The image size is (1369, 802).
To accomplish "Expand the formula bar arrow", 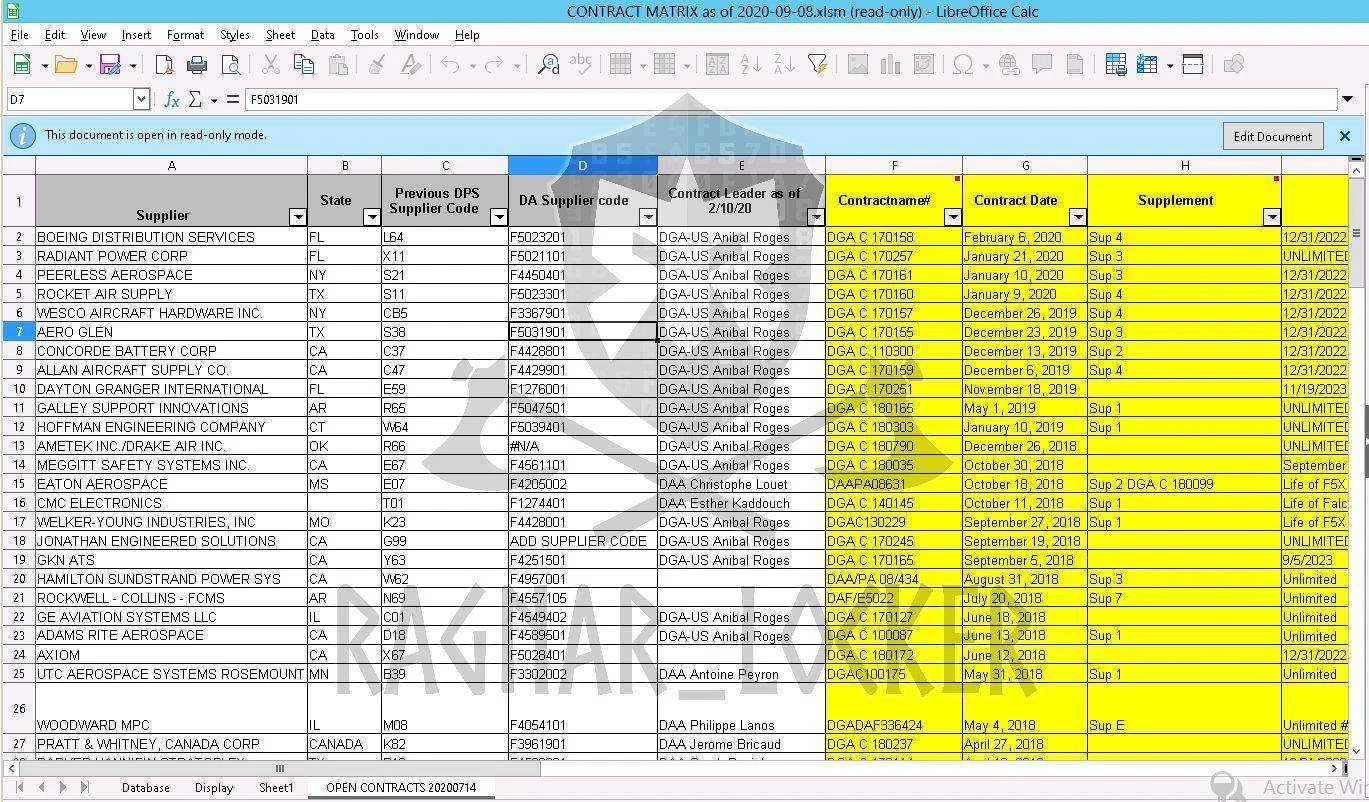I will tap(1348, 99).
